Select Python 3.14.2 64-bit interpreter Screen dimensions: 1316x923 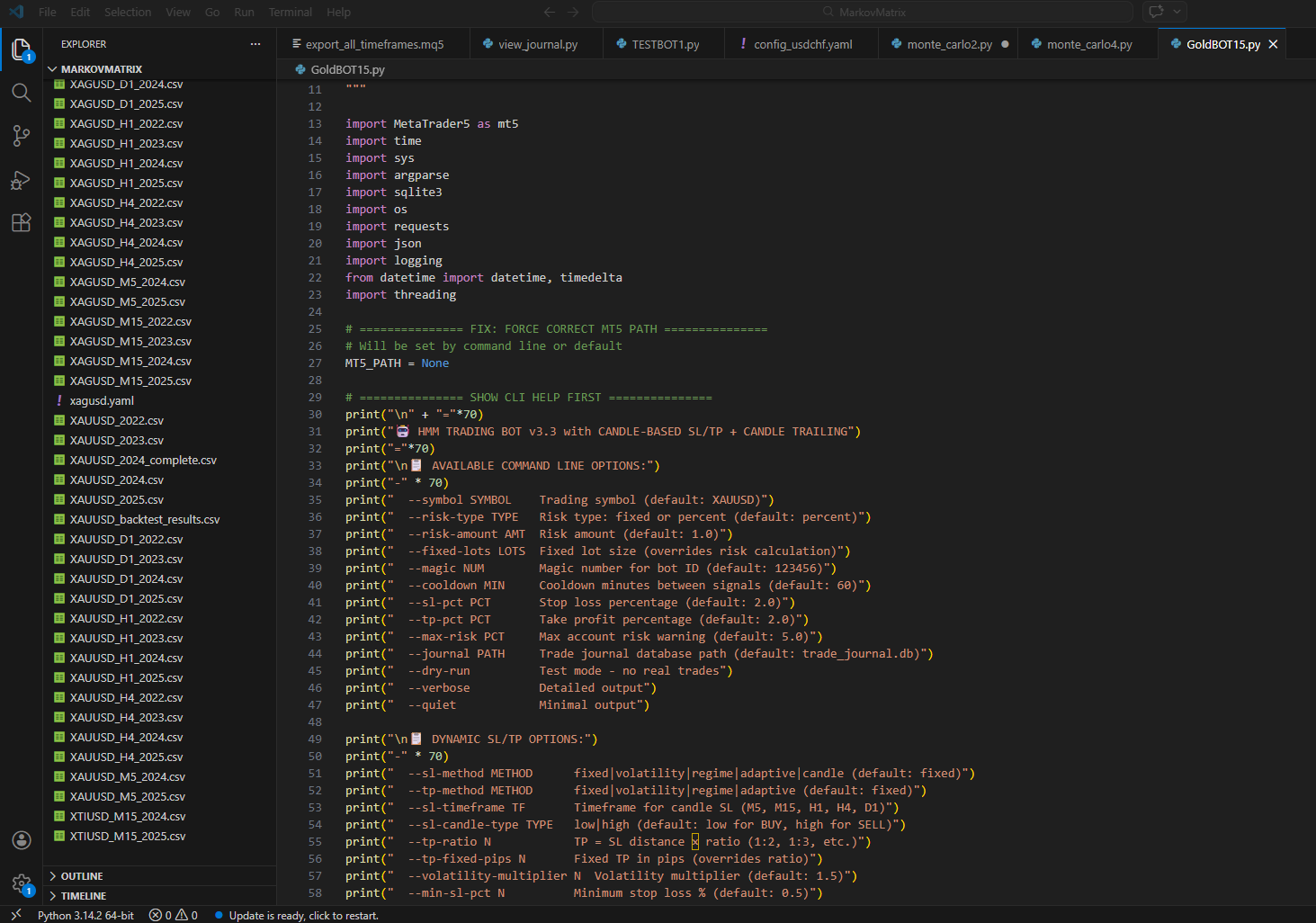point(85,915)
